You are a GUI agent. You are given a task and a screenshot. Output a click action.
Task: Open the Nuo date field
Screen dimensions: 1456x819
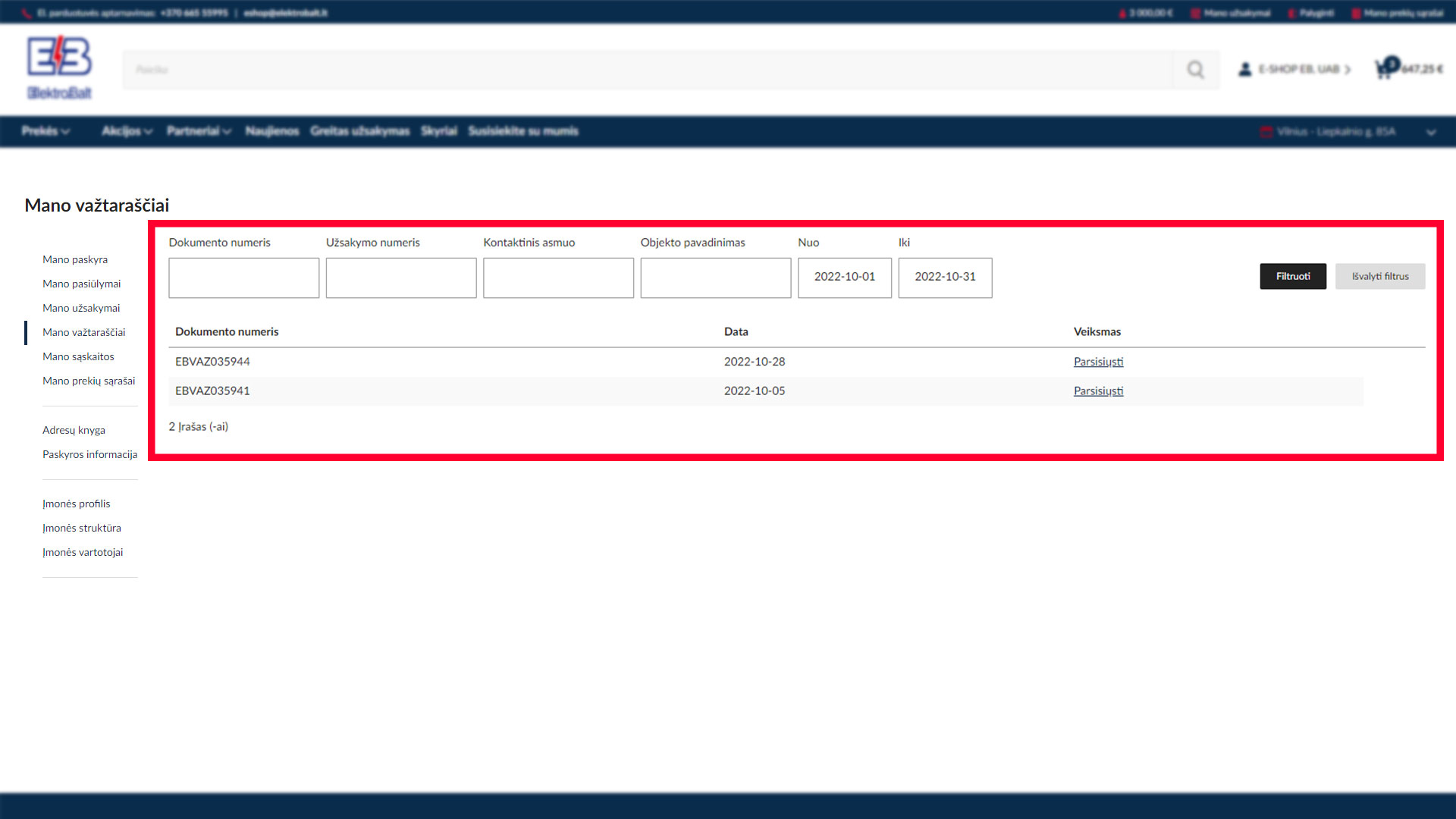[x=844, y=278]
